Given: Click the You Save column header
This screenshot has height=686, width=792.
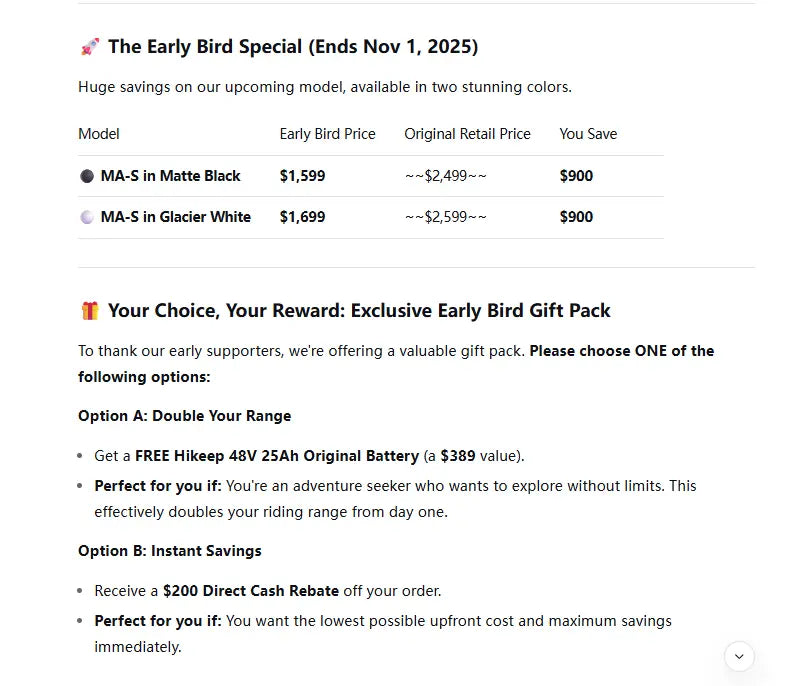Looking at the screenshot, I should [588, 134].
